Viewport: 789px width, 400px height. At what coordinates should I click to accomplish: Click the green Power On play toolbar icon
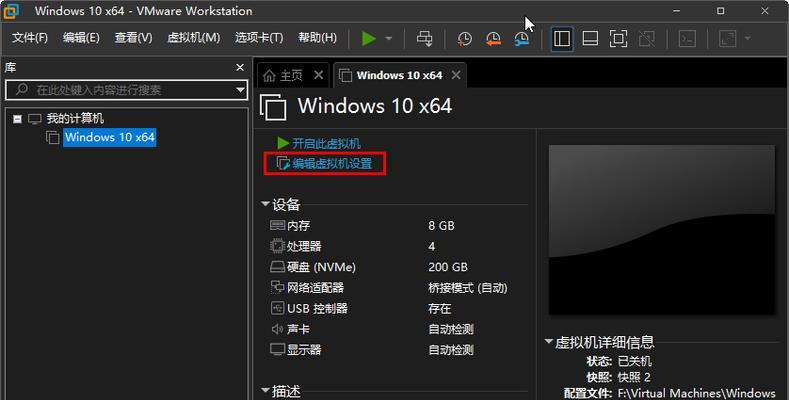[369, 38]
